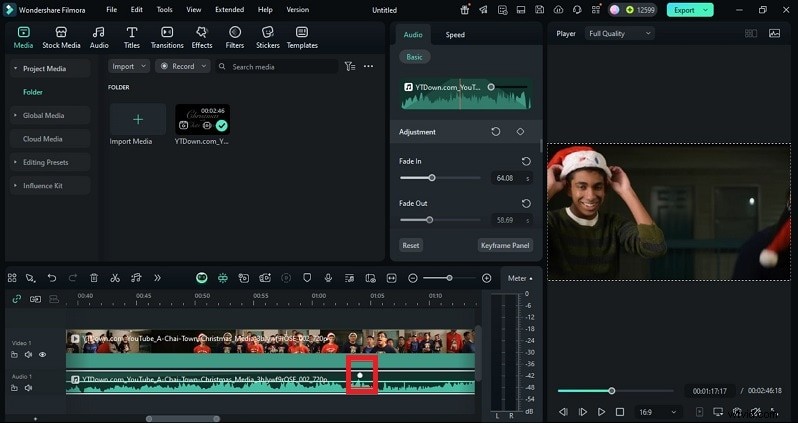798x424 pixels.
Task: Toggle Video 1 track visibility eye
Action: [x=43, y=355]
